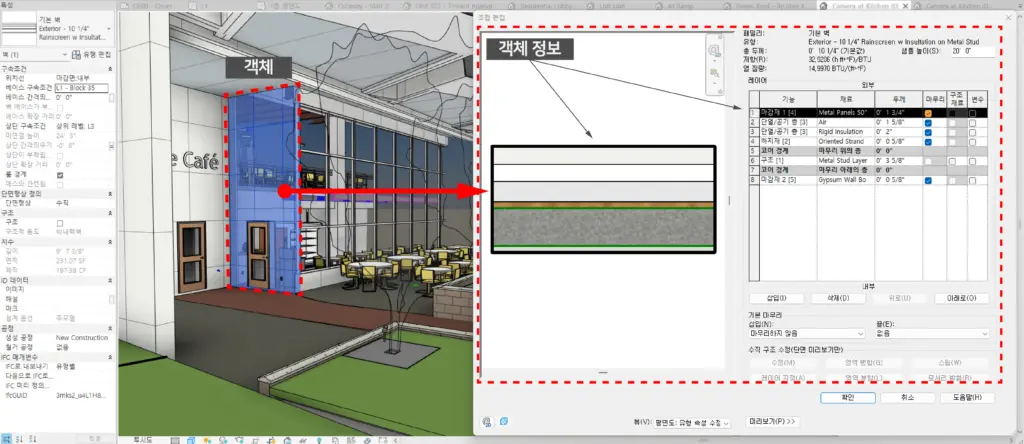
Task: Toggle Shadows in the view control bar
Action: pos(224,440)
